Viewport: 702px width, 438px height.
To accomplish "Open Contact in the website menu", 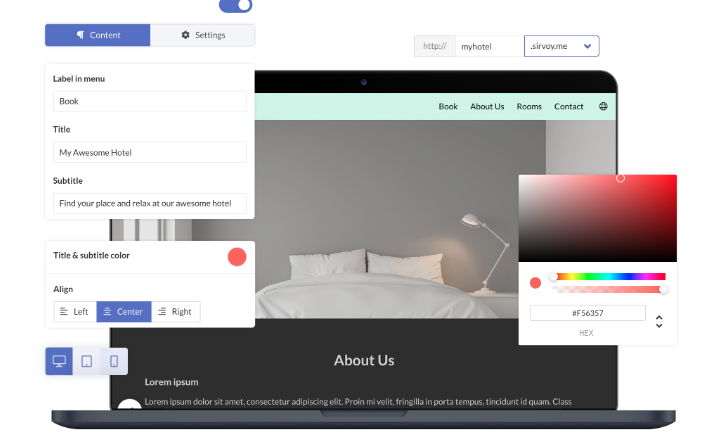I will point(569,107).
